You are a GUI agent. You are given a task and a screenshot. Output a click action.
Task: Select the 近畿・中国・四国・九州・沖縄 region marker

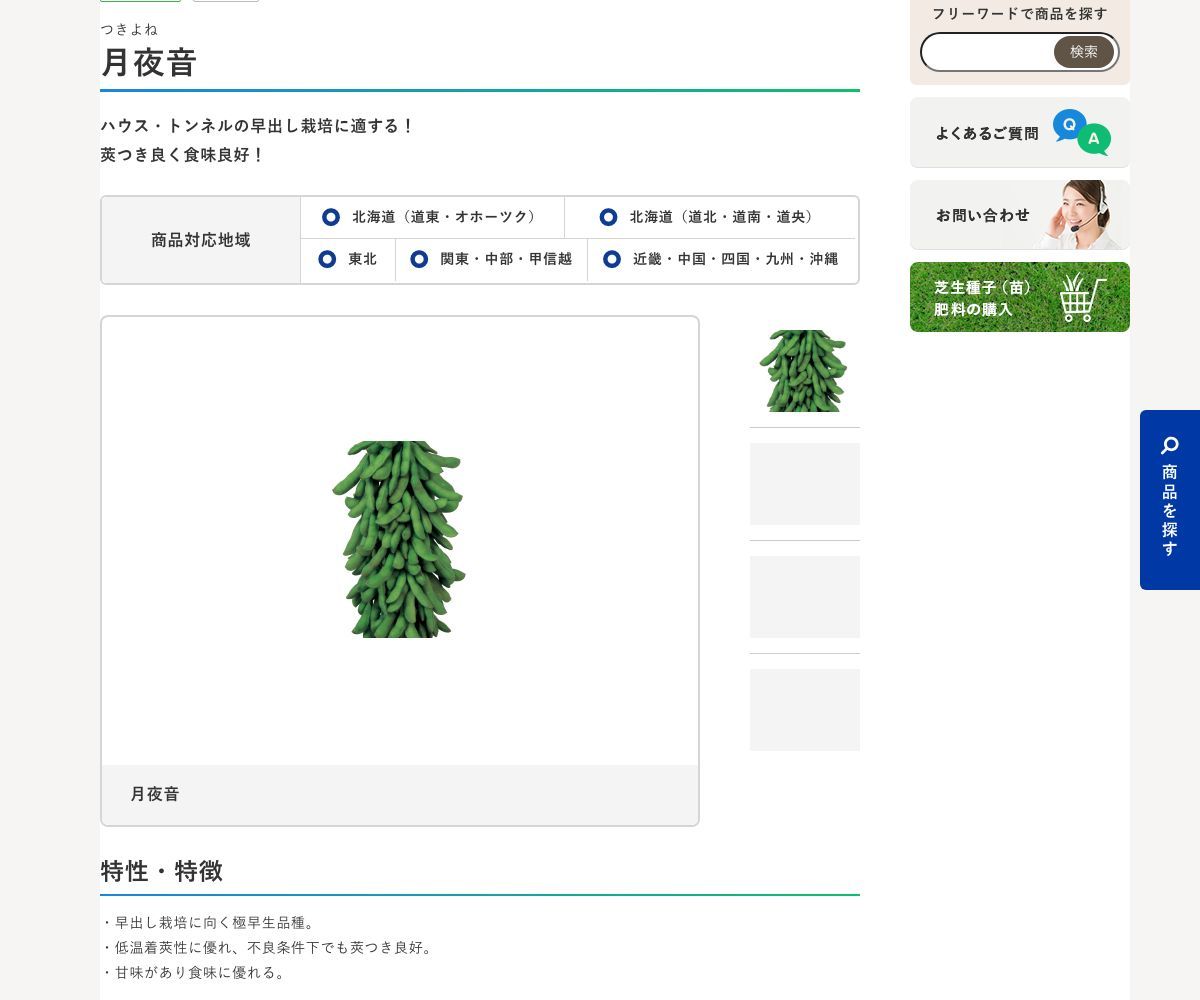612,259
